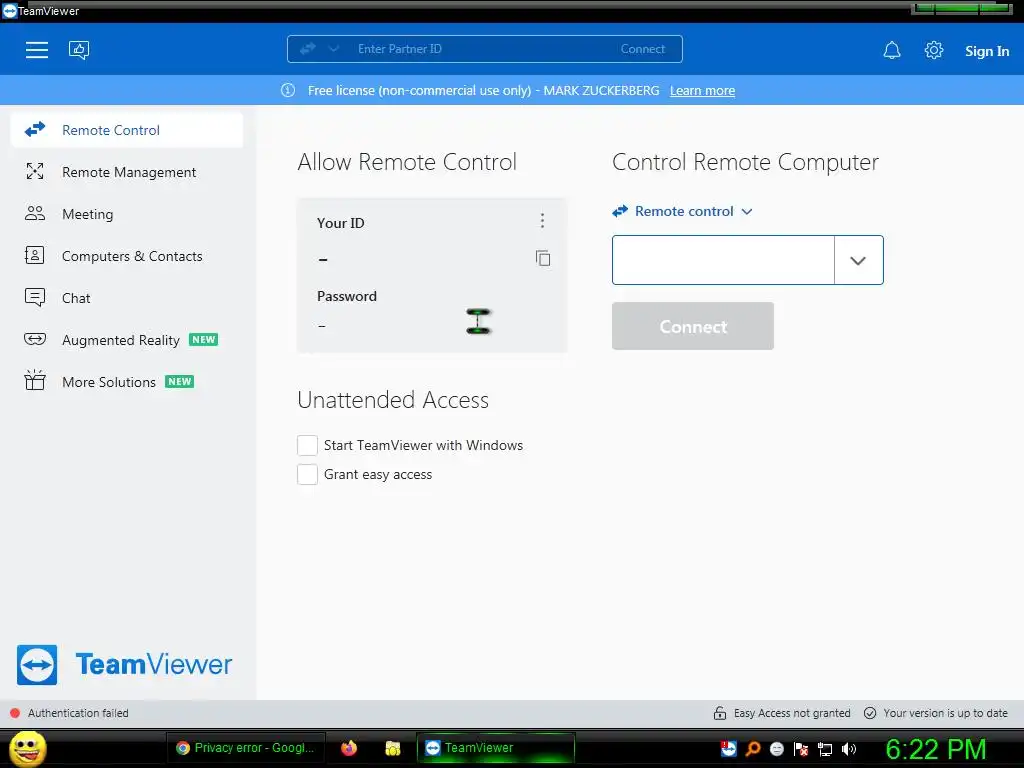Click the flag tray icon
The image size is (1024, 768).
[x=801, y=749]
